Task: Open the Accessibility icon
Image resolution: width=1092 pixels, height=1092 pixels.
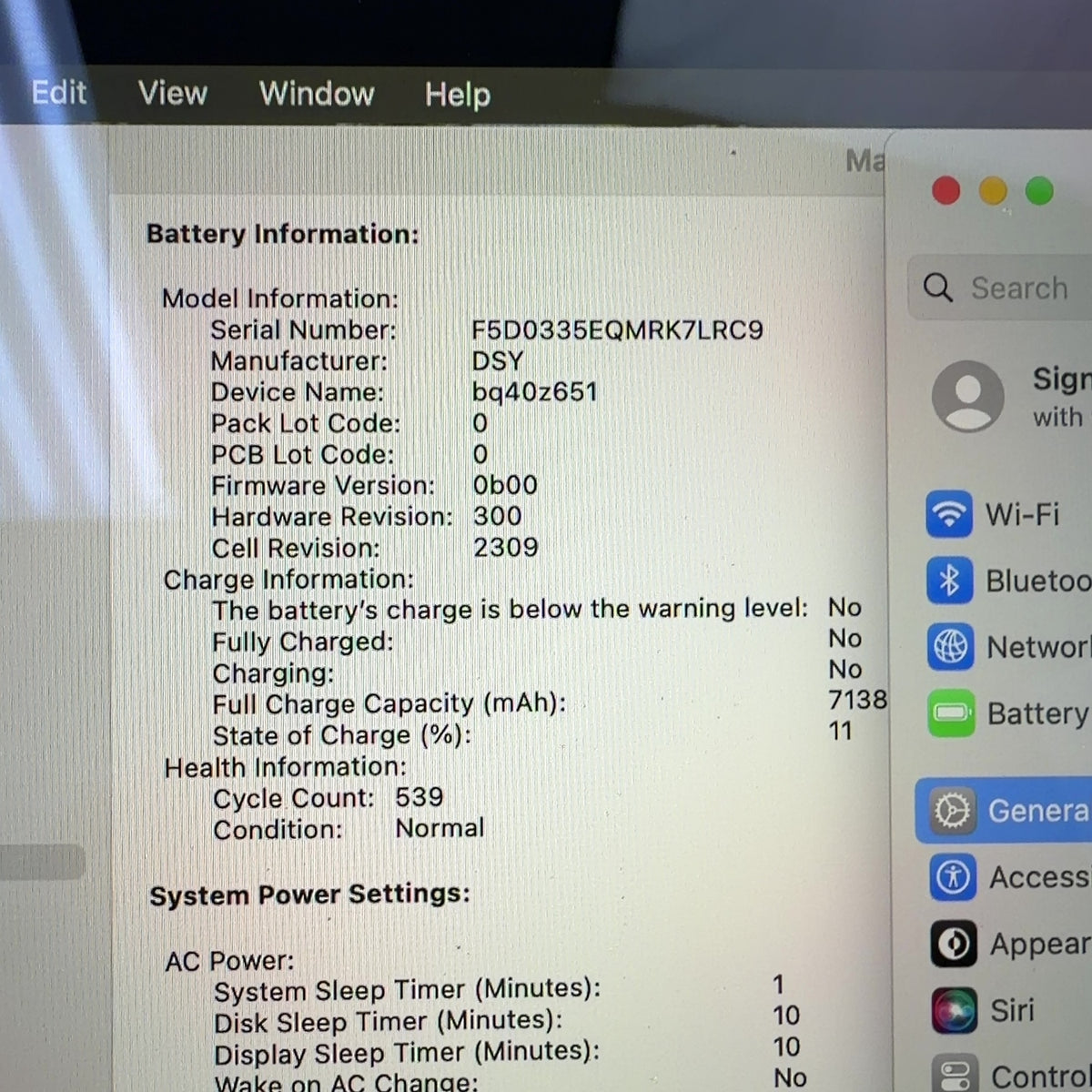Action: pyautogui.click(x=954, y=877)
